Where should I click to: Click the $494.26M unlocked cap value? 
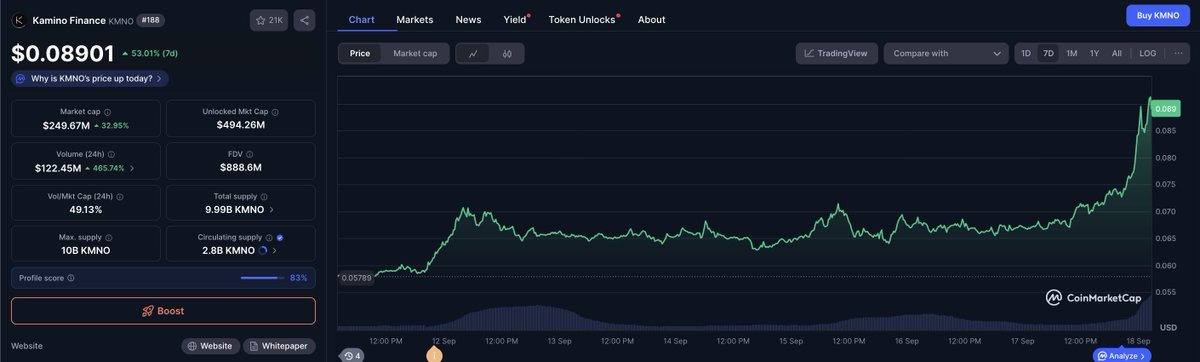point(240,125)
